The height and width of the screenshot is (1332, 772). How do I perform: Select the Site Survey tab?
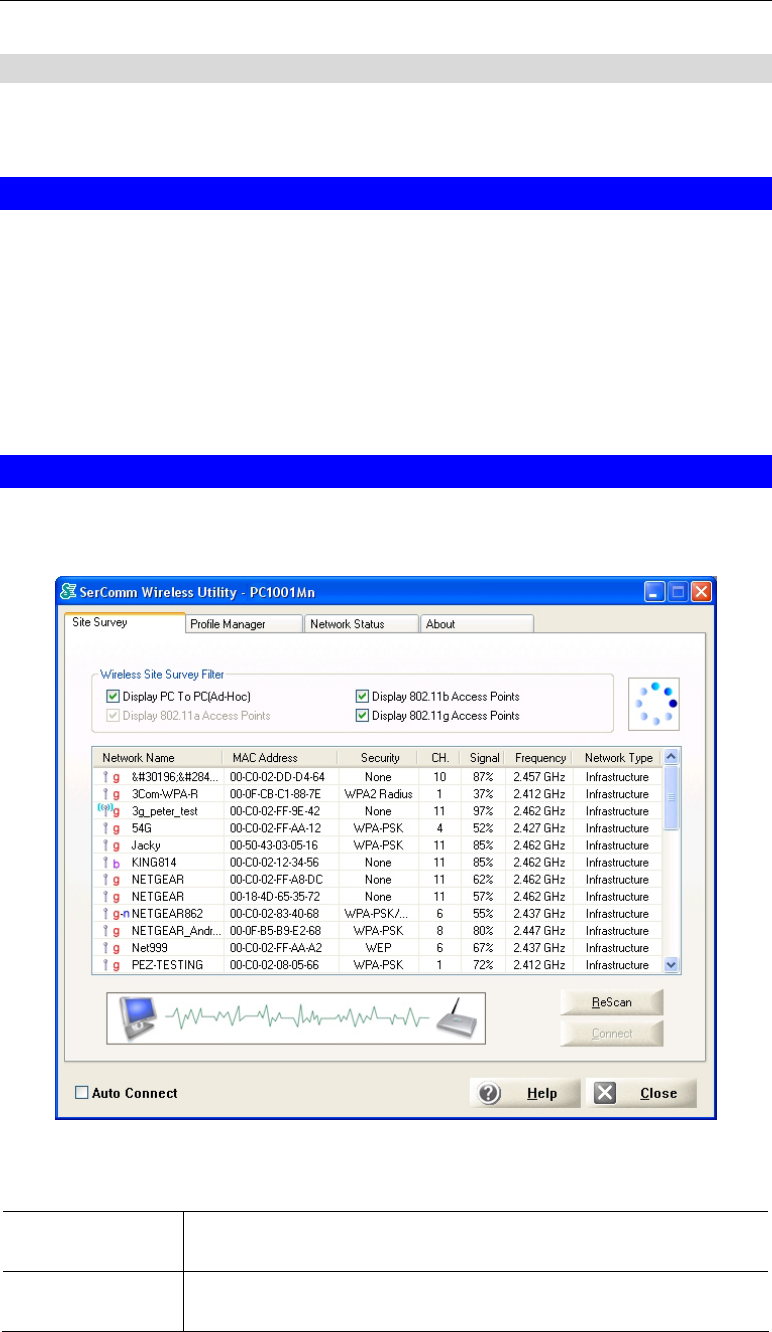124,622
